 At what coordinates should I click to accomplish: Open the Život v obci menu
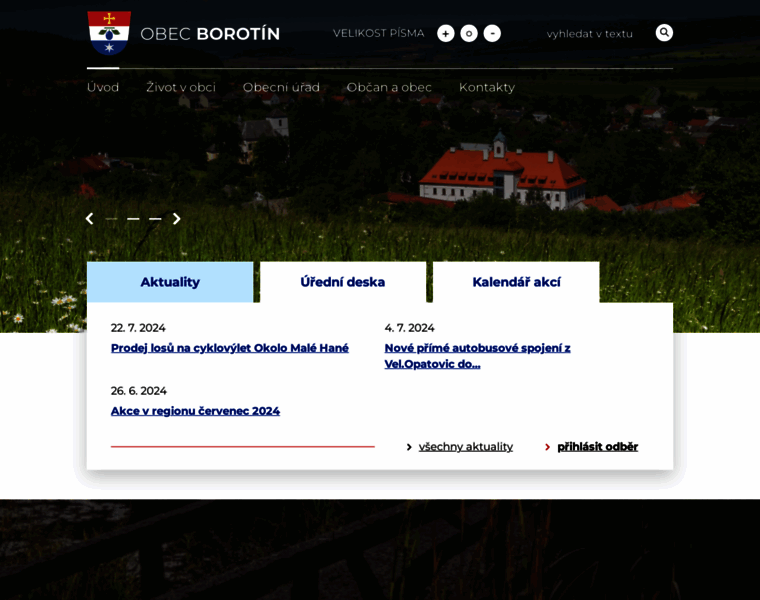(x=181, y=87)
